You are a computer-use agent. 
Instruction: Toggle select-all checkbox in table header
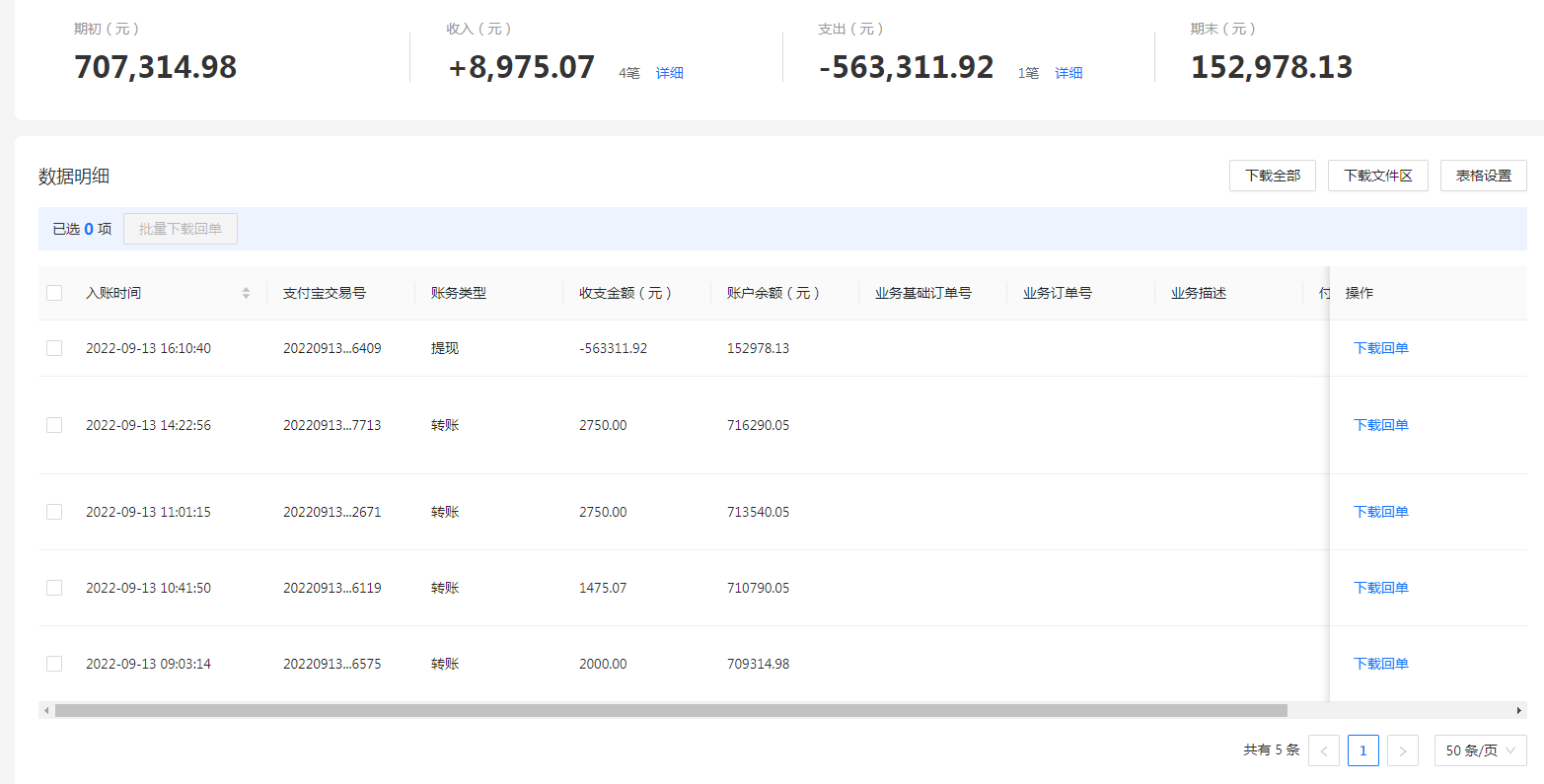tap(54, 293)
